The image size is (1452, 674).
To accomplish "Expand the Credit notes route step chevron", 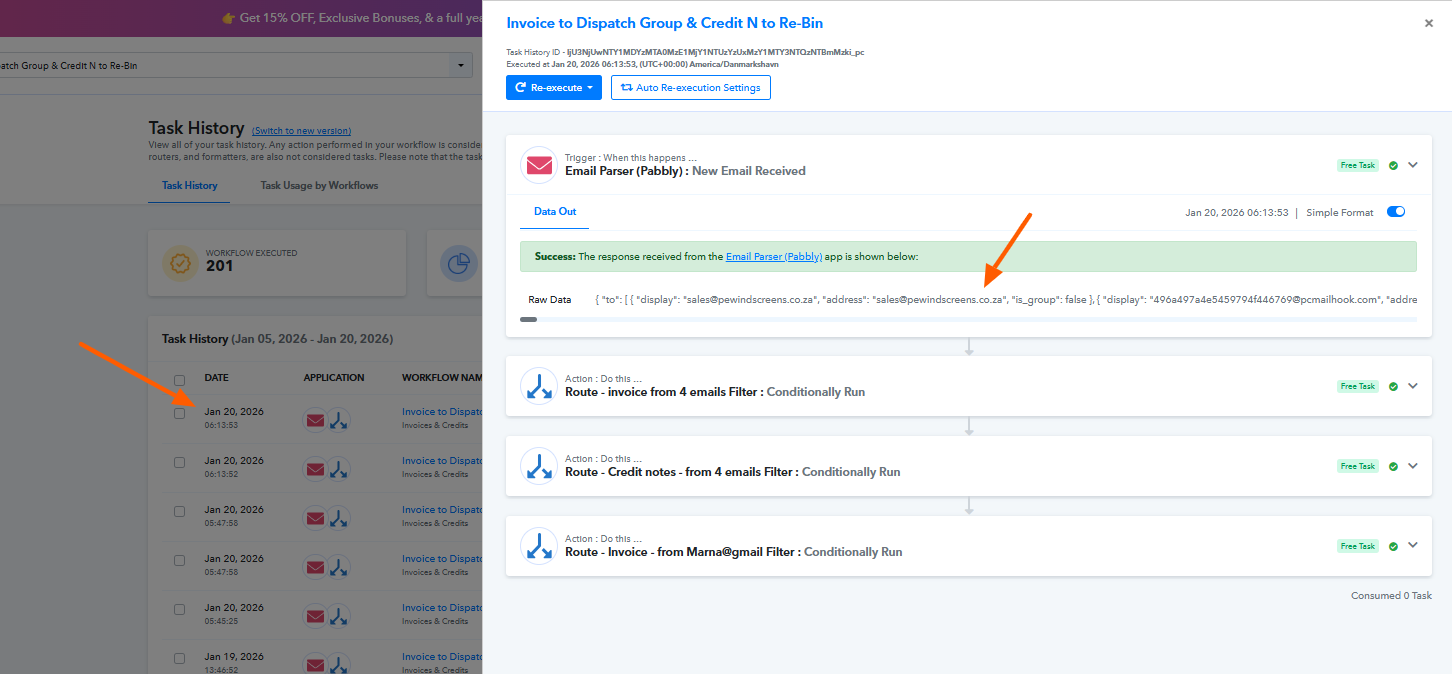I will [1413, 466].
